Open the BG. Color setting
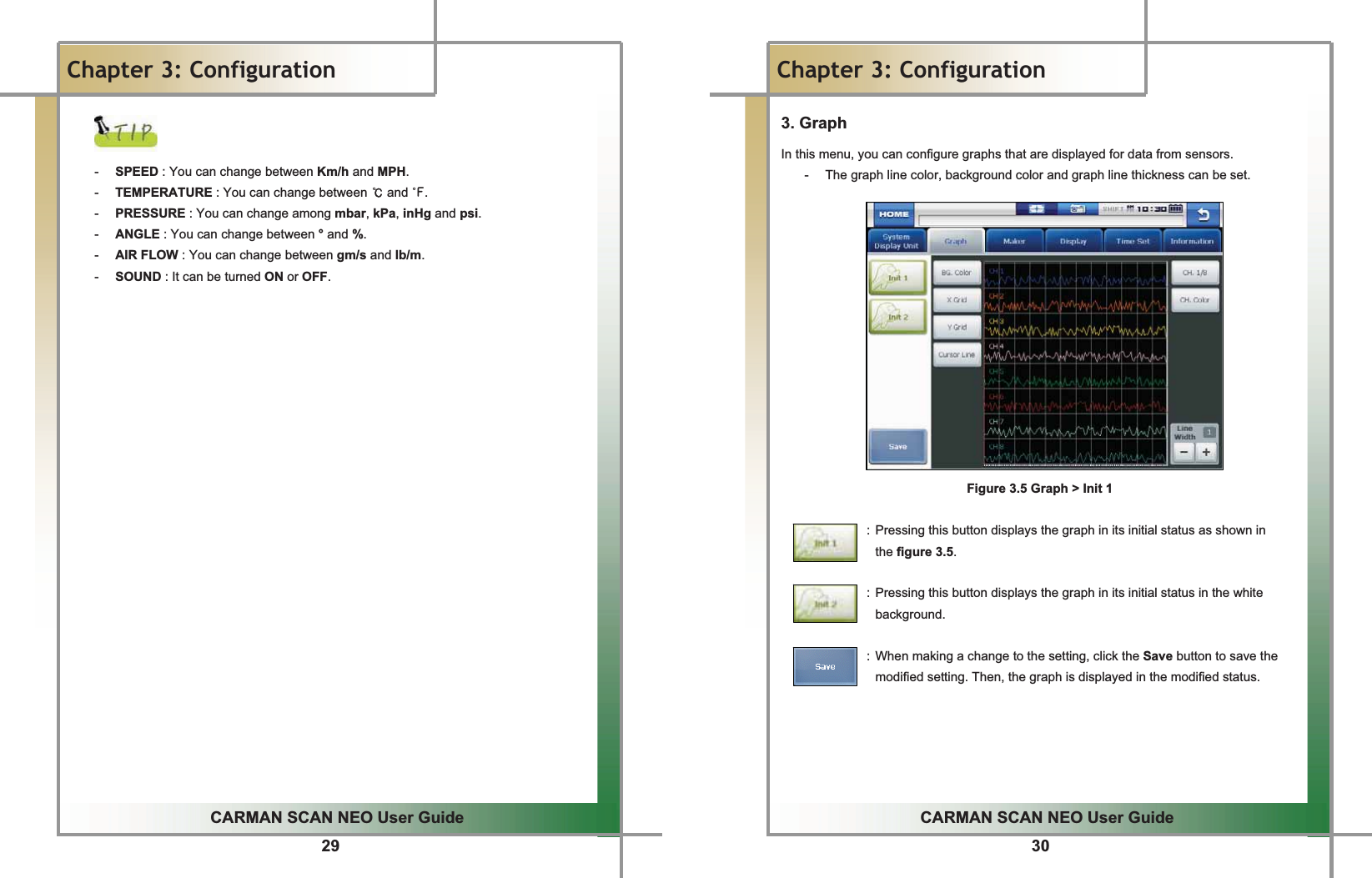Image resolution: width=1372 pixels, height=878 pixels. (957, 273)
